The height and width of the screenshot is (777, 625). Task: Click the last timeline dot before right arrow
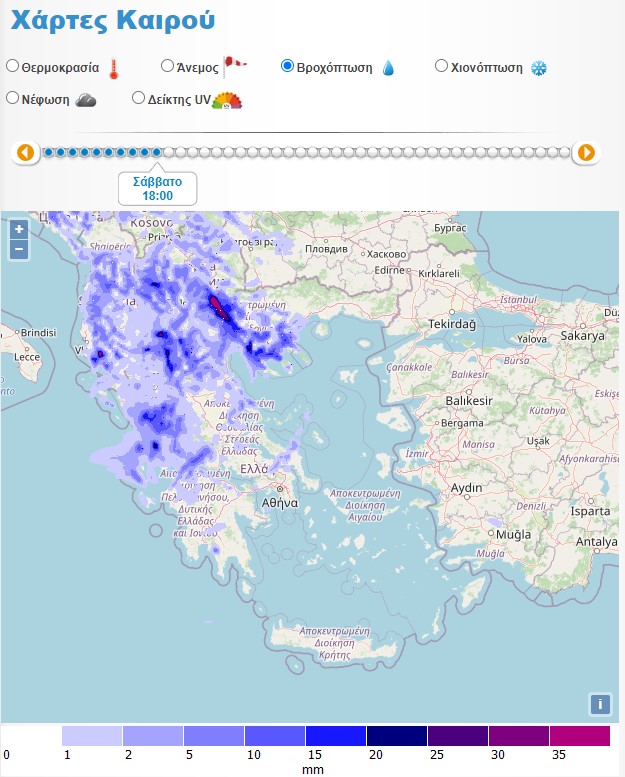[565, 152]
